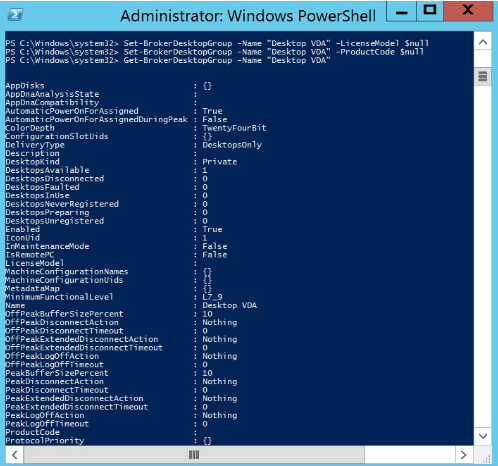Image resolution: width=498 pixels, height=466 pixels.
Task: Click the AutomaticPowerOnForAssigned property name
Action: 72,111
